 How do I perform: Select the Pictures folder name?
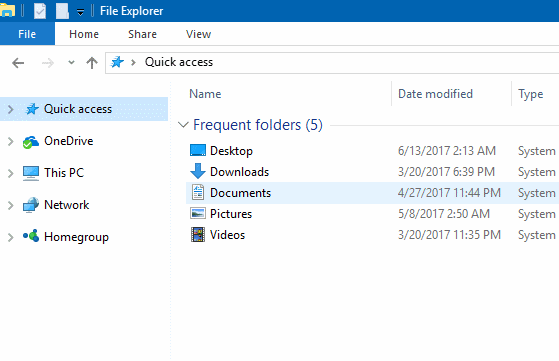click(x=231, y=214)
